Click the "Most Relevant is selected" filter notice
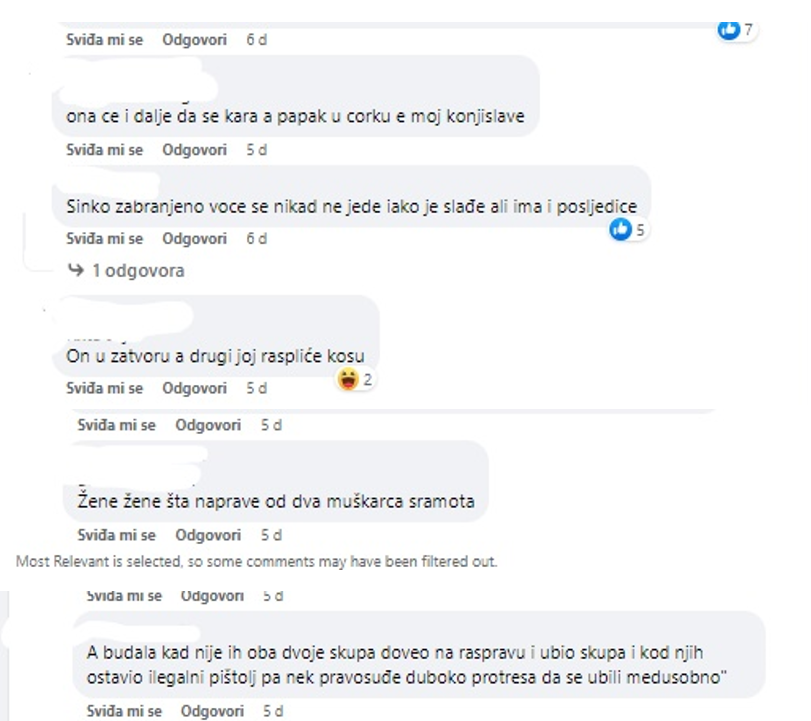 pyautogui.click(x=257, y=561)
